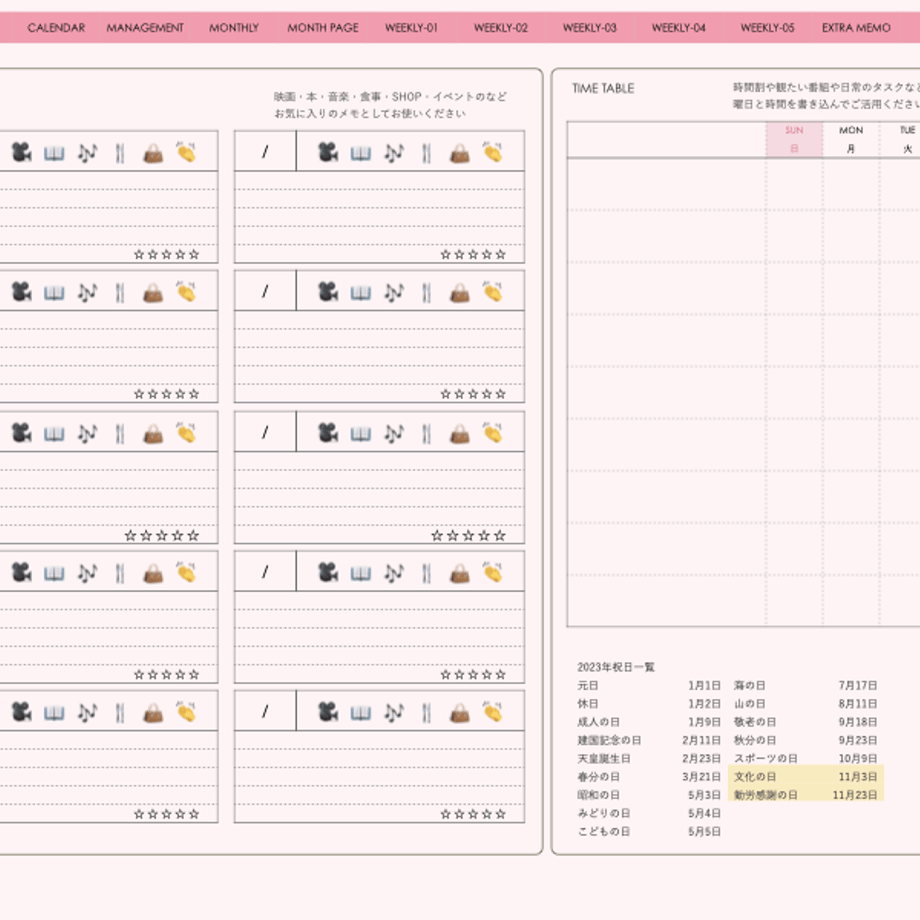
Task: Mark fork and knife icon in first right-column card
Action: click(x=427, y=153)
